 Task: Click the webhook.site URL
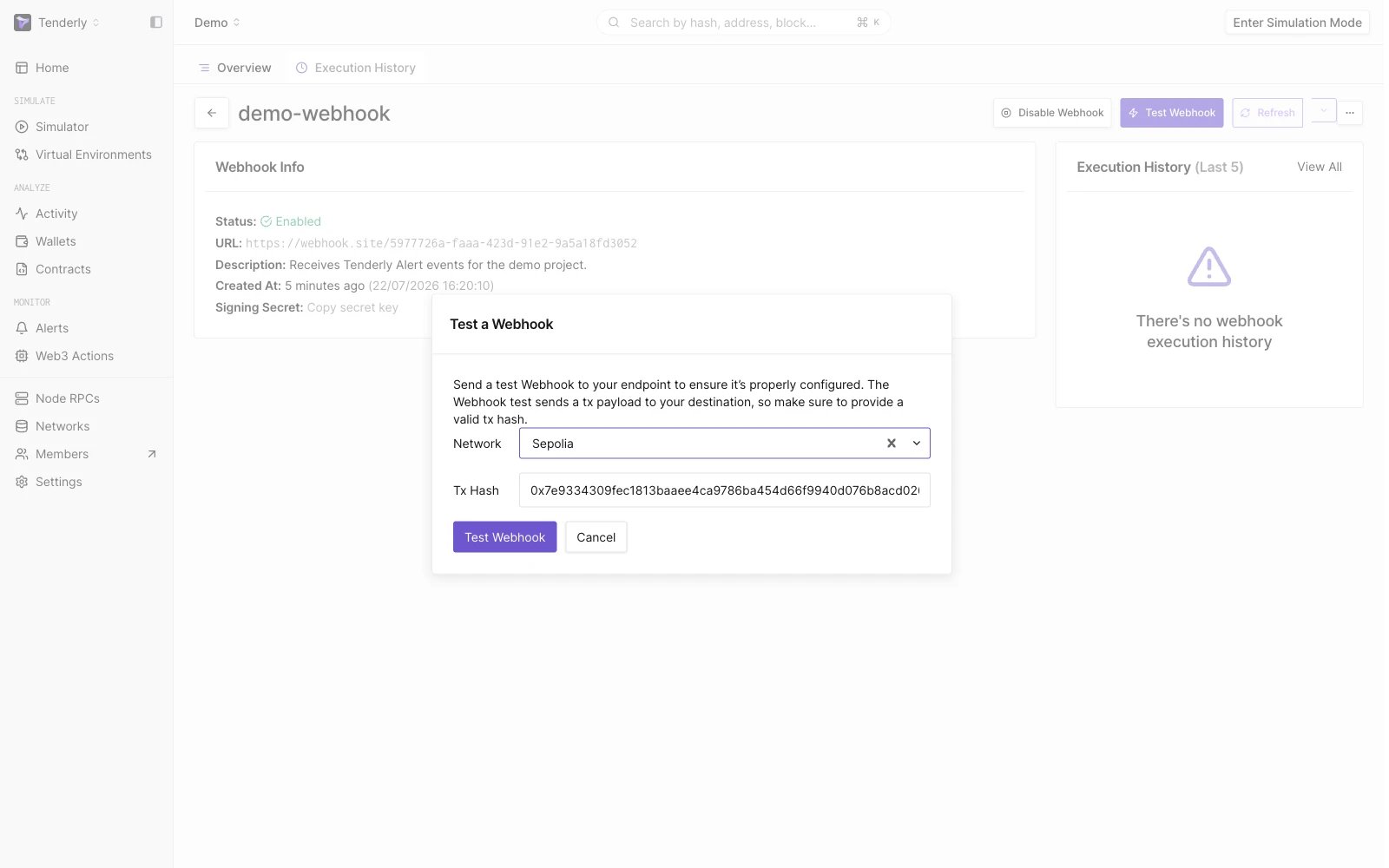pyautogui.click(x=441, y=243)
